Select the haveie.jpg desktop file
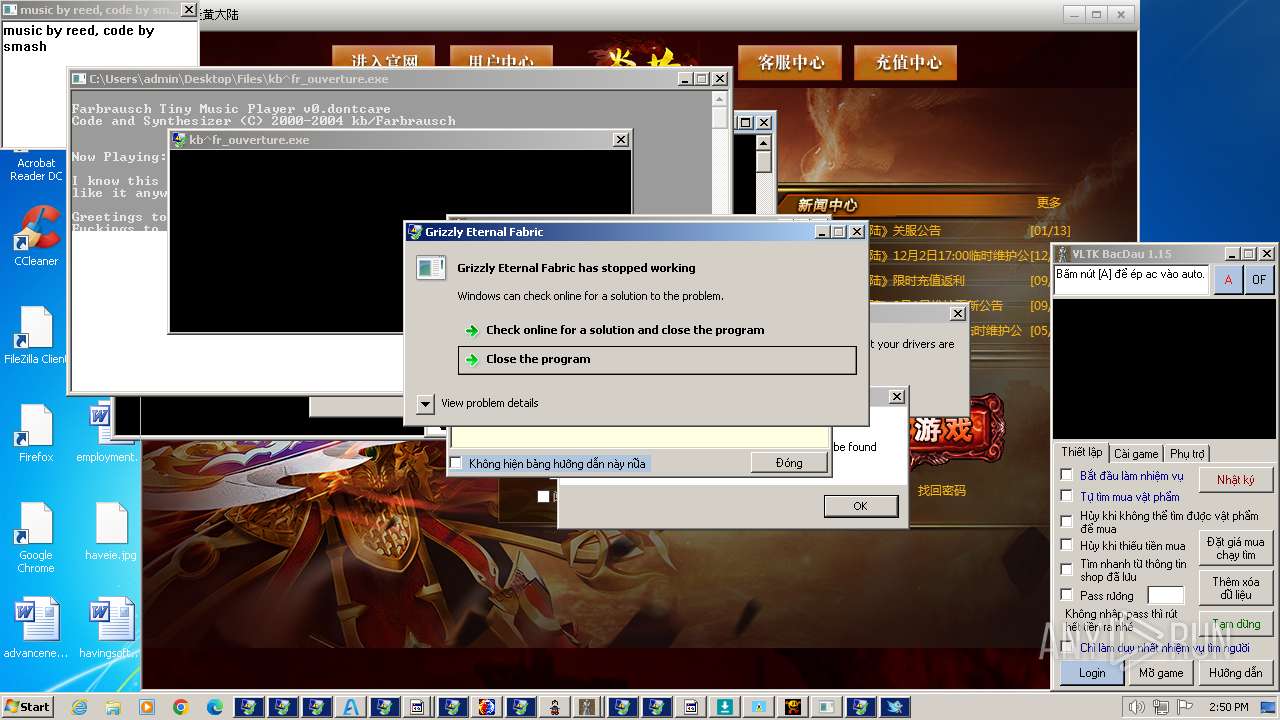1280x720 pixels. (110, 531)
